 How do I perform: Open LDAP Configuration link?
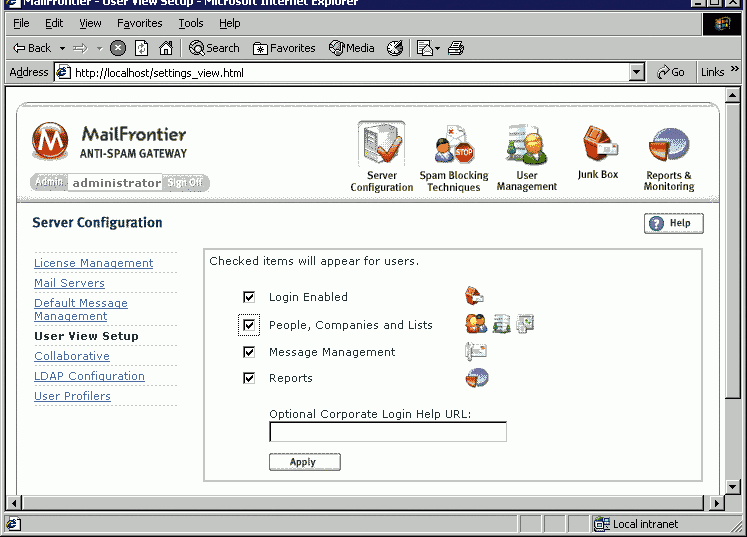(89, 376)
